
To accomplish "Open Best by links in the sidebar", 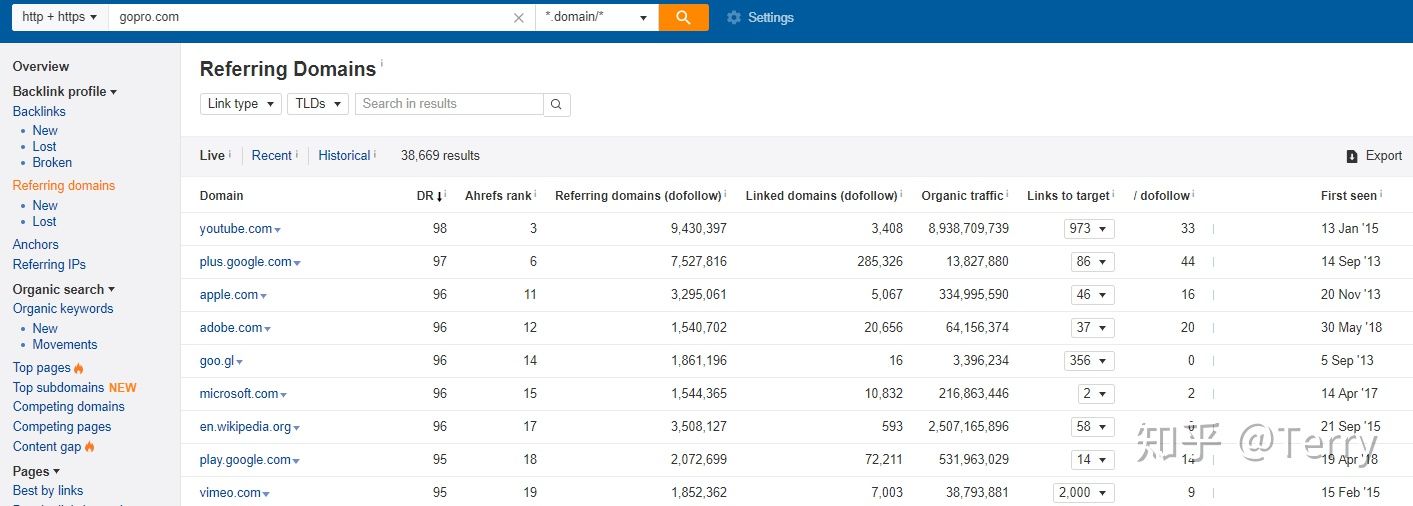I will click(x=48, y=491).
